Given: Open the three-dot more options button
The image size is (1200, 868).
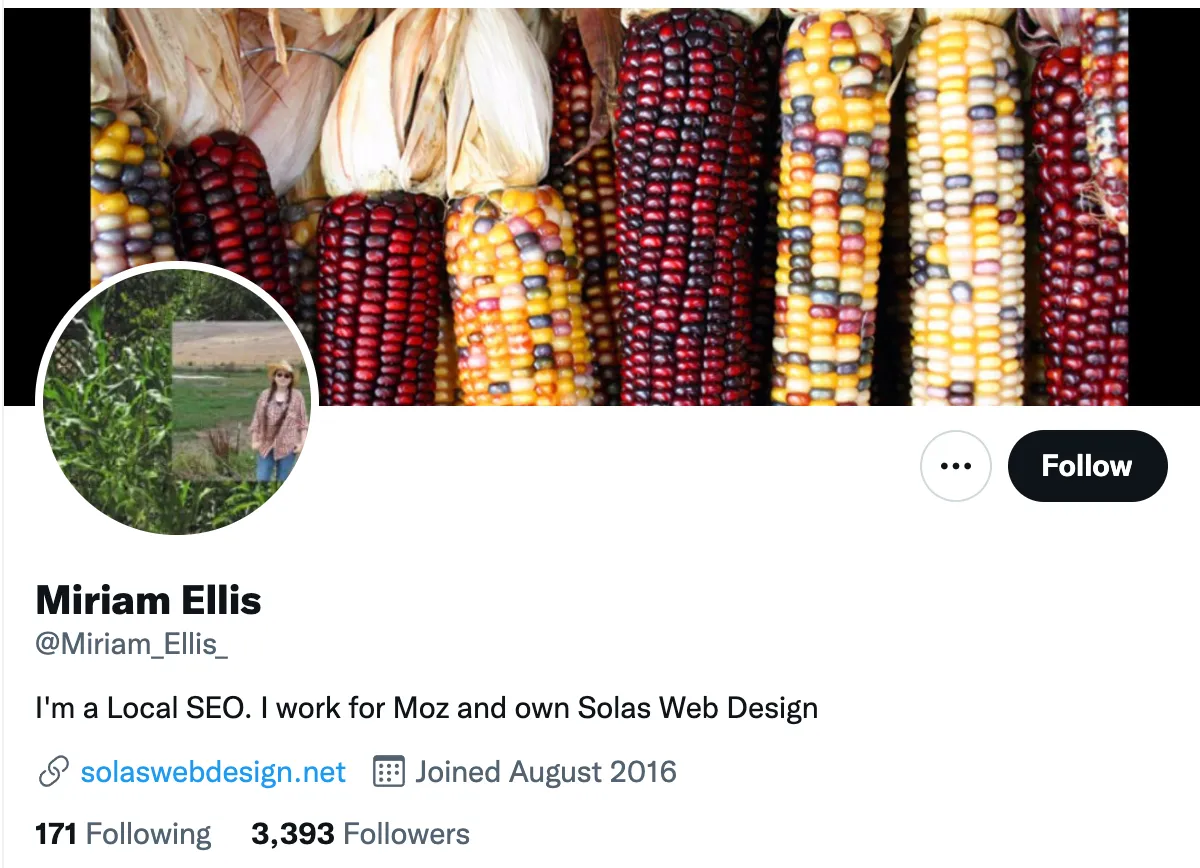Looking at the screenshot, I should [955, 466].
